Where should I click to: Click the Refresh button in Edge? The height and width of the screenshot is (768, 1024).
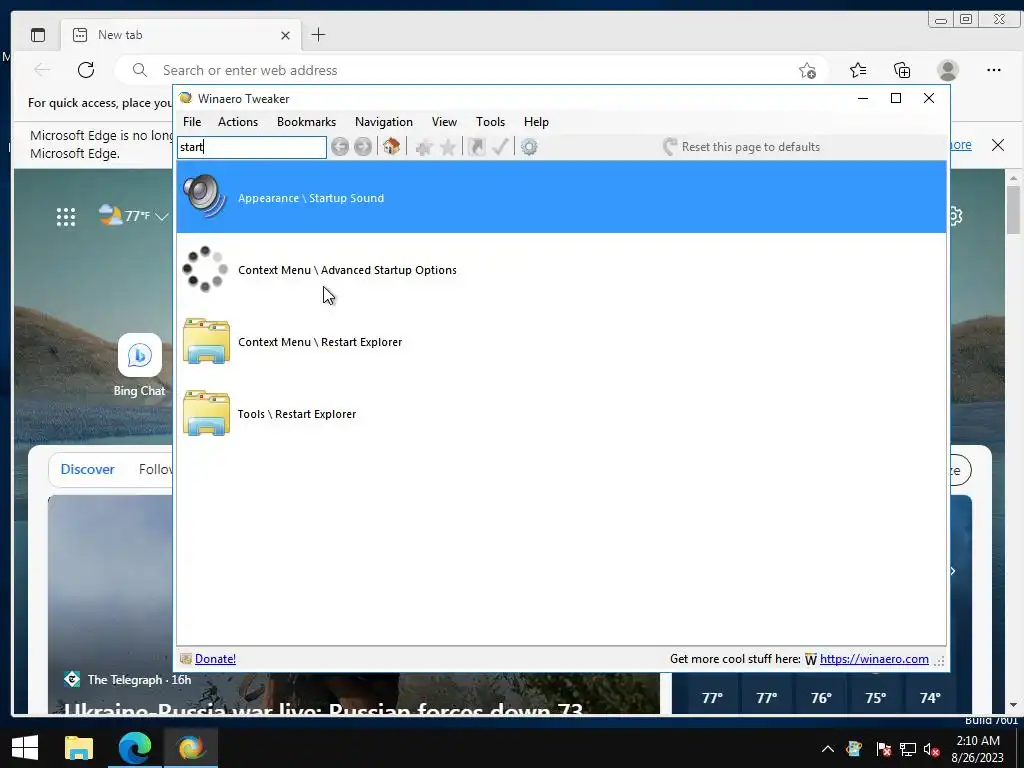pyautogui.click(x=86, y=70)
